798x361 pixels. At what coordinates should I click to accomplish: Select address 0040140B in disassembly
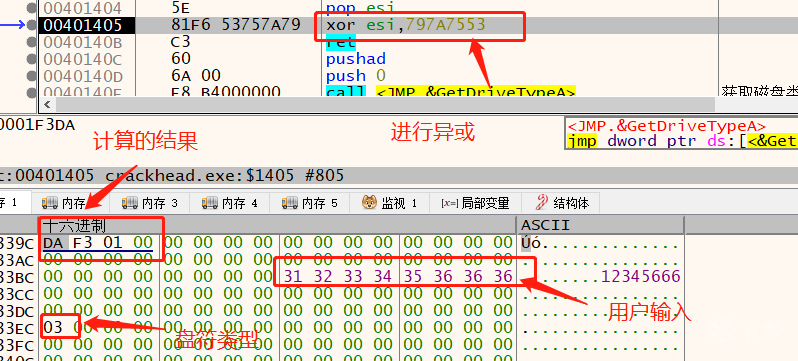coord(82,42)
